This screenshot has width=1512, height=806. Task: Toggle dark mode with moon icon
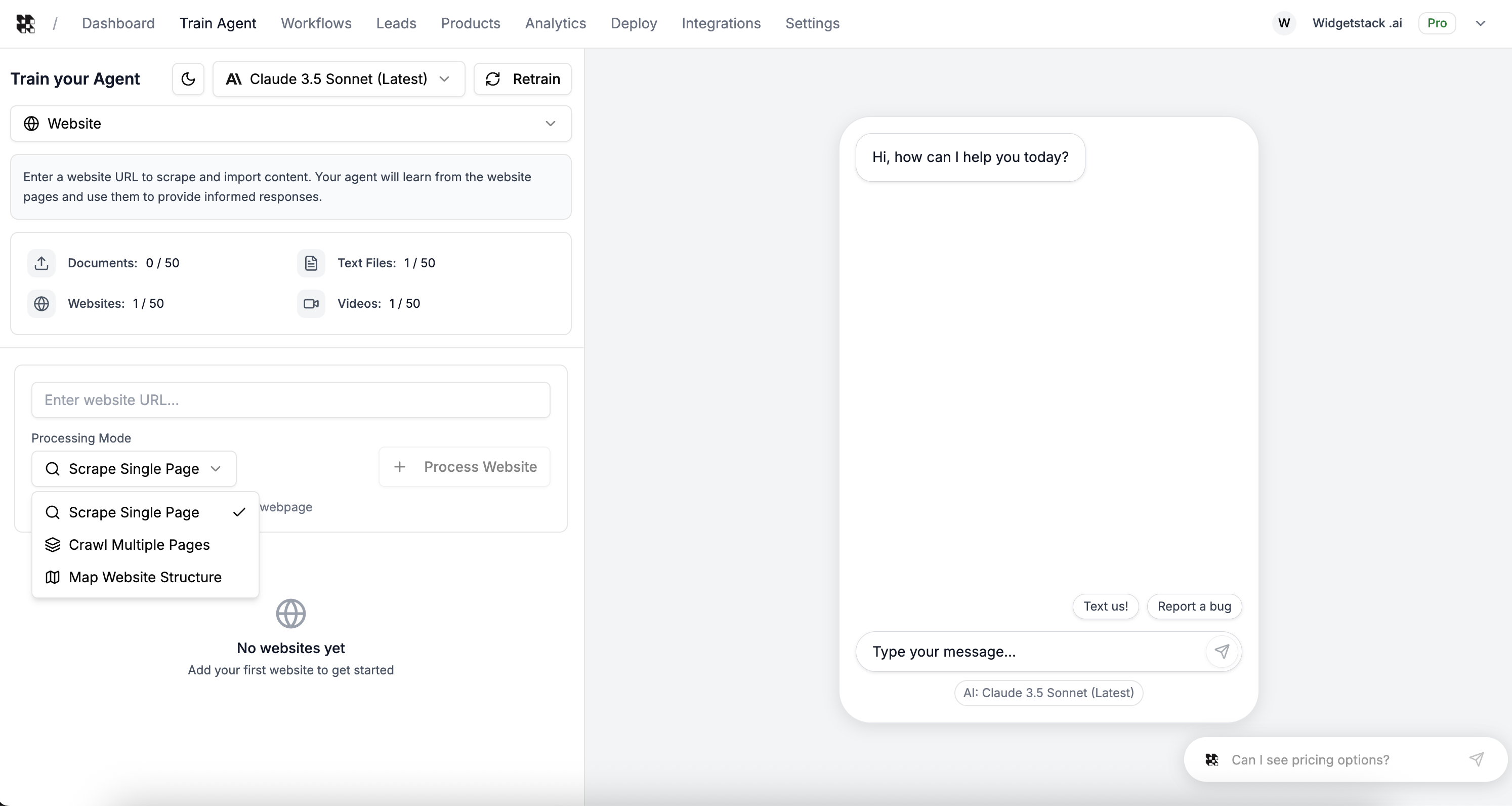[x=188, y=78]
